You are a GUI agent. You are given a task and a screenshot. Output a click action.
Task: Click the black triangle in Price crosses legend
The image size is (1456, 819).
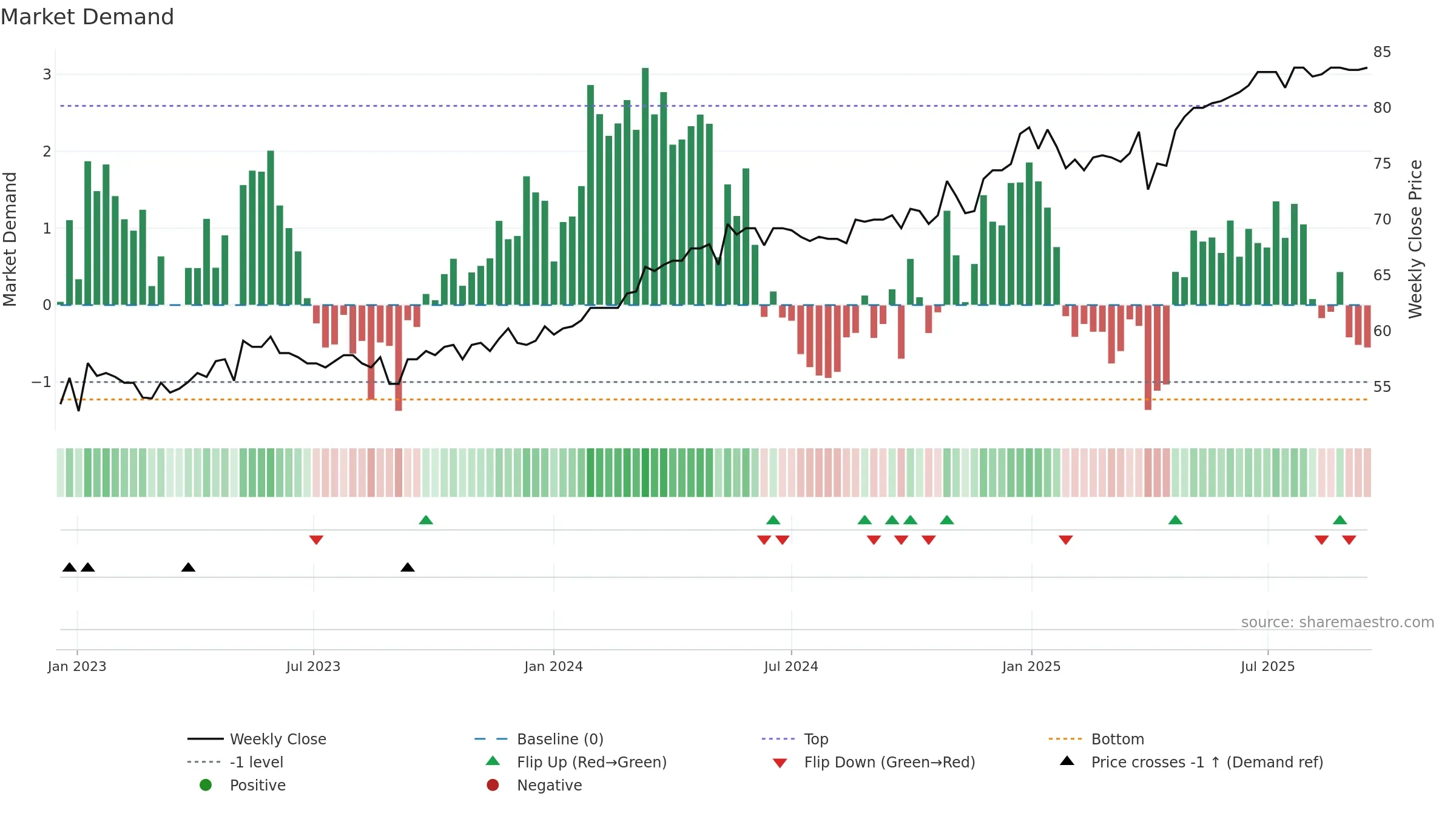pos(1067,761)
